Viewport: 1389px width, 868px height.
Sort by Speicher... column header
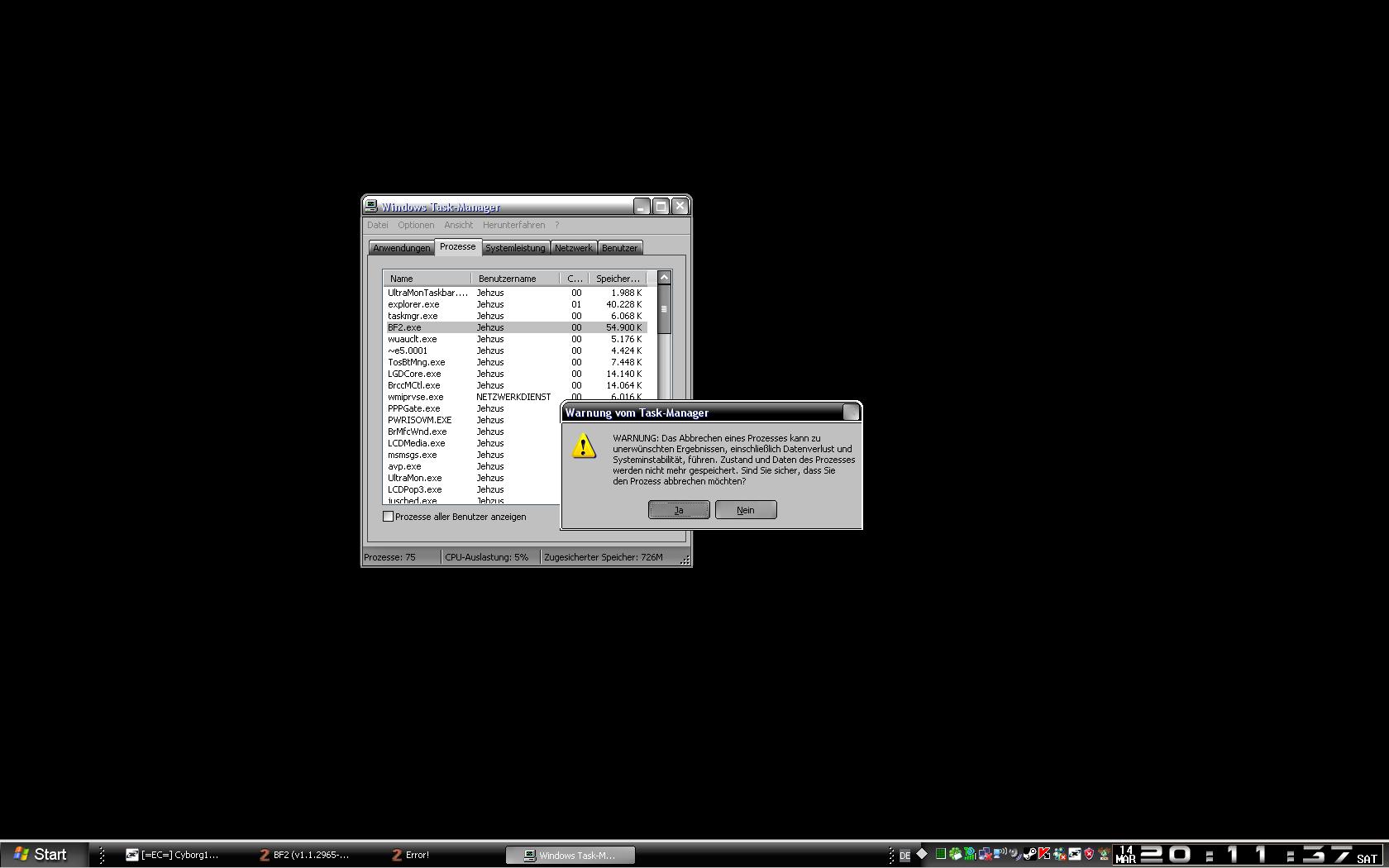click(618, 279)
